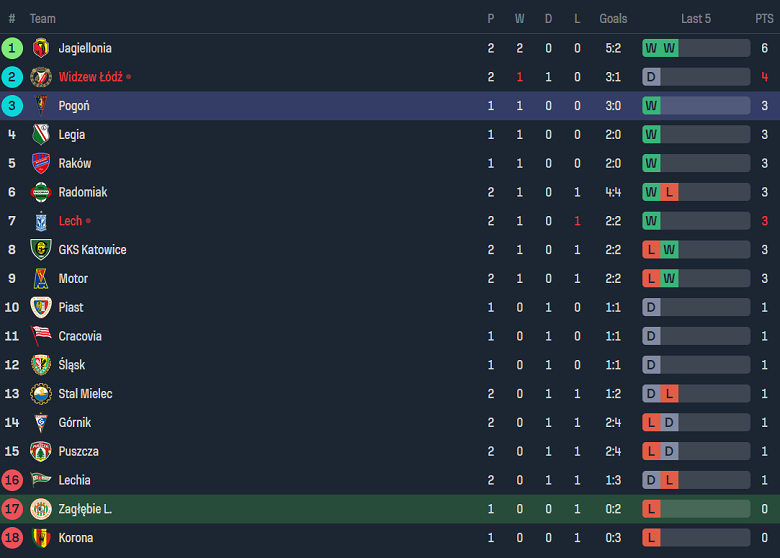Click the Lechia team badge
Viewport: 780px width, 558px height.
[x=41, y=480]
